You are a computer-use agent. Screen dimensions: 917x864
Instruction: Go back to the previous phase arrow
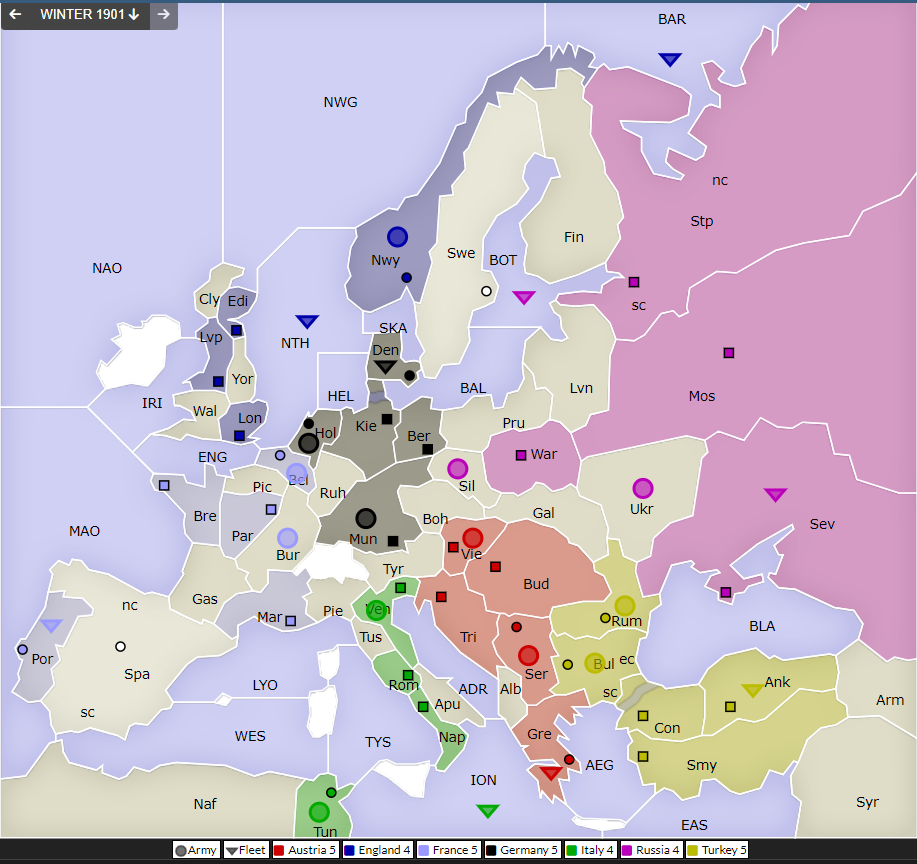(x=16, y=15)
